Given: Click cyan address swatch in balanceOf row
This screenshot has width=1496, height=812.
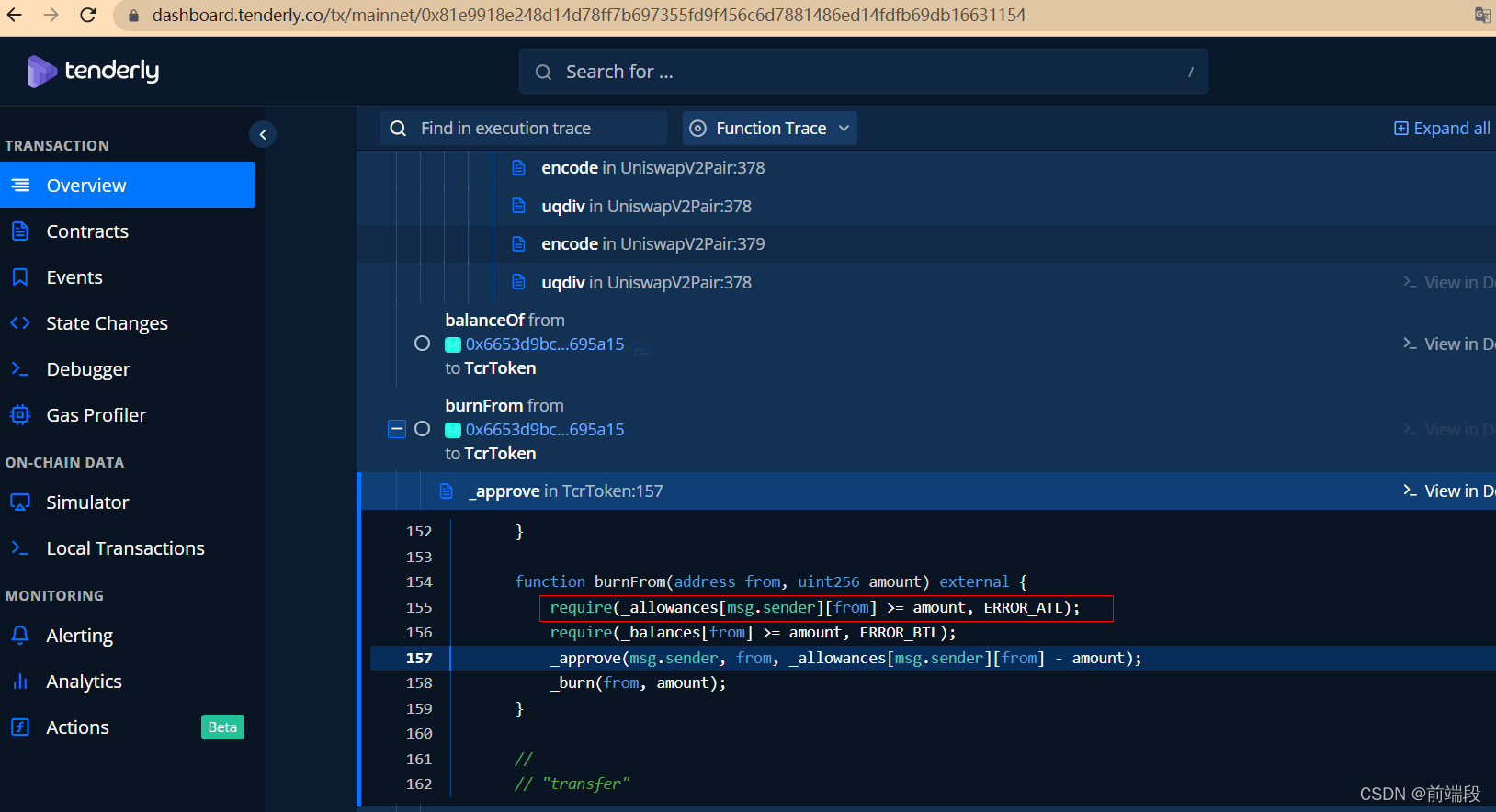Looking at the screenshot, I should [453, 344].
